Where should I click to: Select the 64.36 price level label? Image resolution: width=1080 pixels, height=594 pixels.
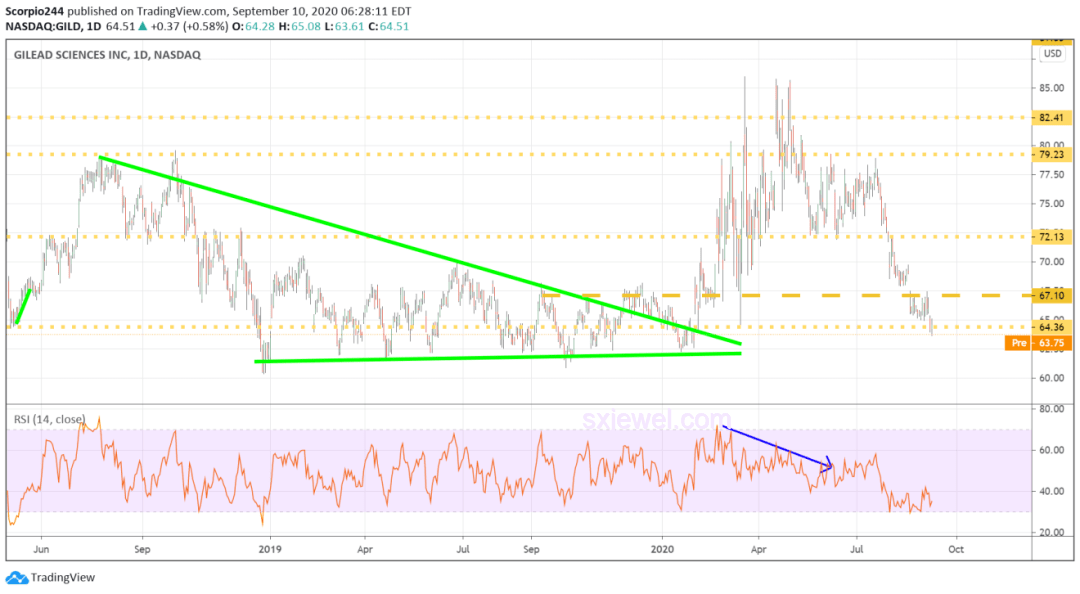click(x=1051, y=327)
